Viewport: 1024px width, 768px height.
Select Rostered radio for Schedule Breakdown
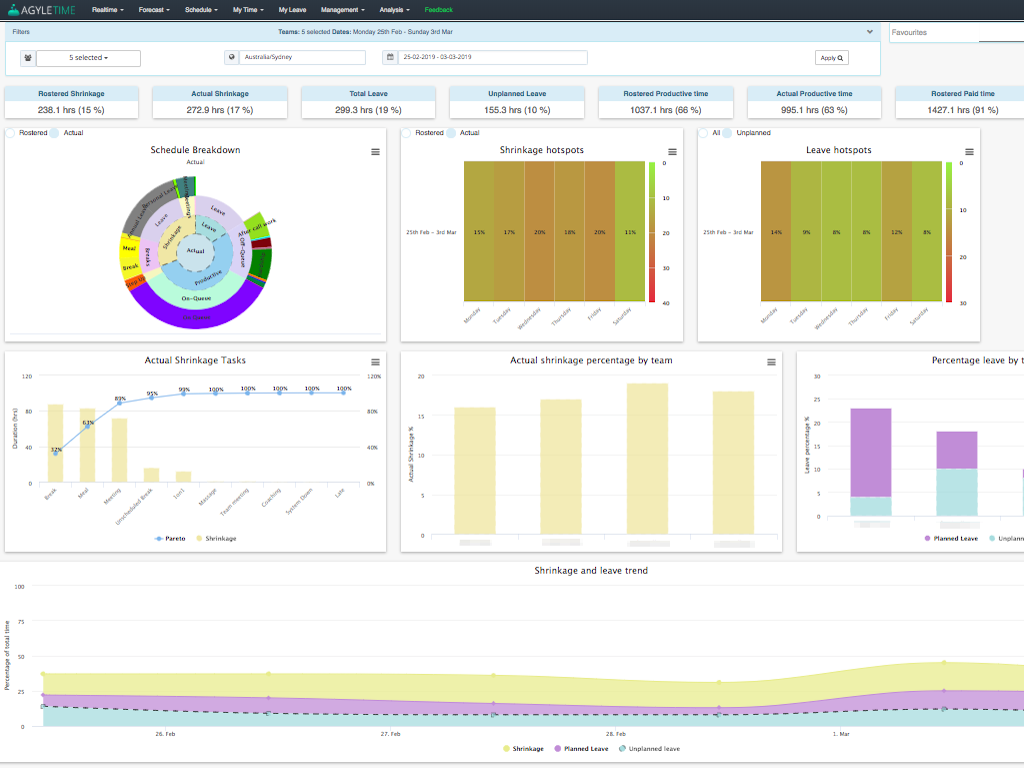pyautogui.click(x=10, y=132)
